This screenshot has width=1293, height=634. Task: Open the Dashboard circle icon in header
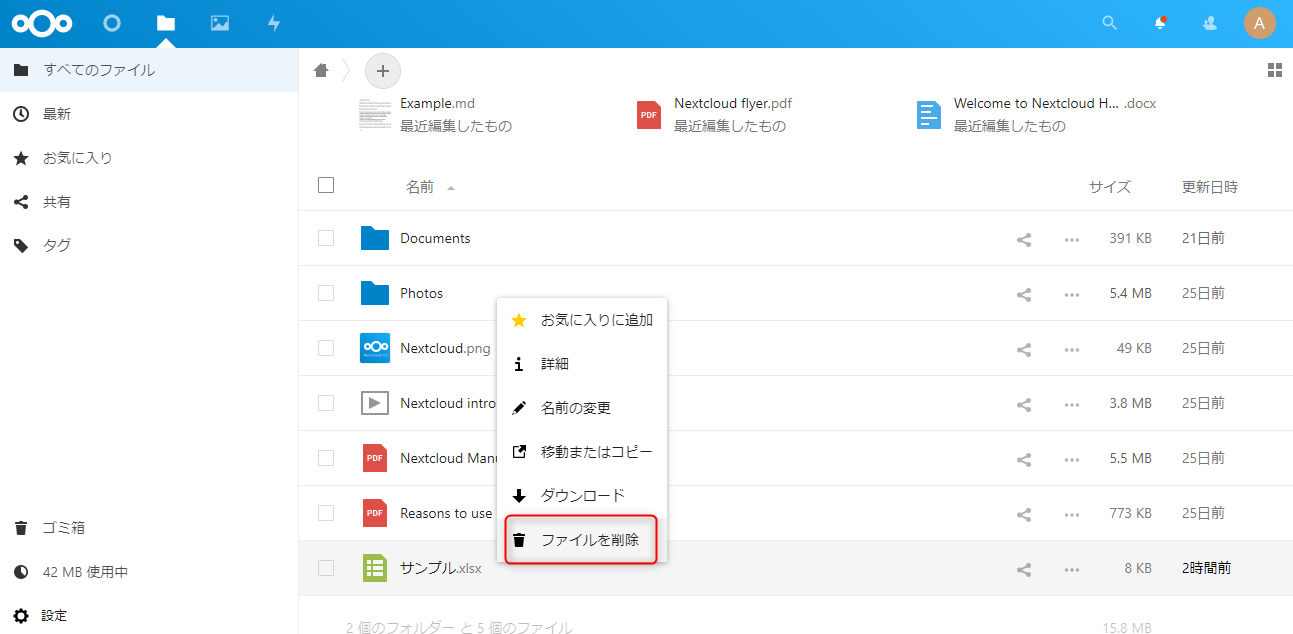point(112,23)
